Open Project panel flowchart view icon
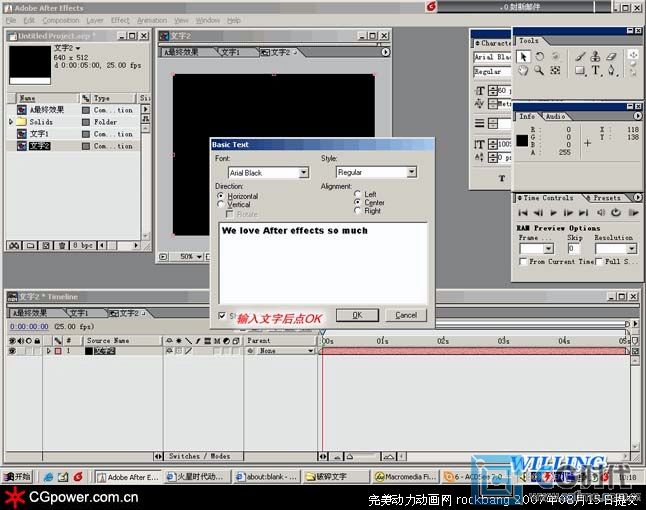 [x=146, y=119]
